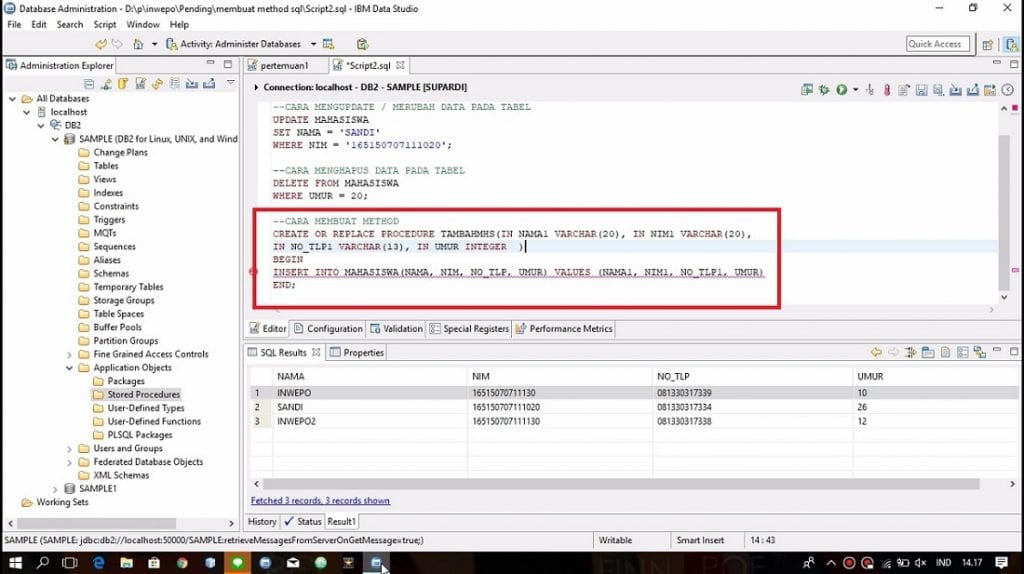Screen dimensions: 1024x574
Task: Collapse the Application Objects tree node
Action: pos(69,368)
